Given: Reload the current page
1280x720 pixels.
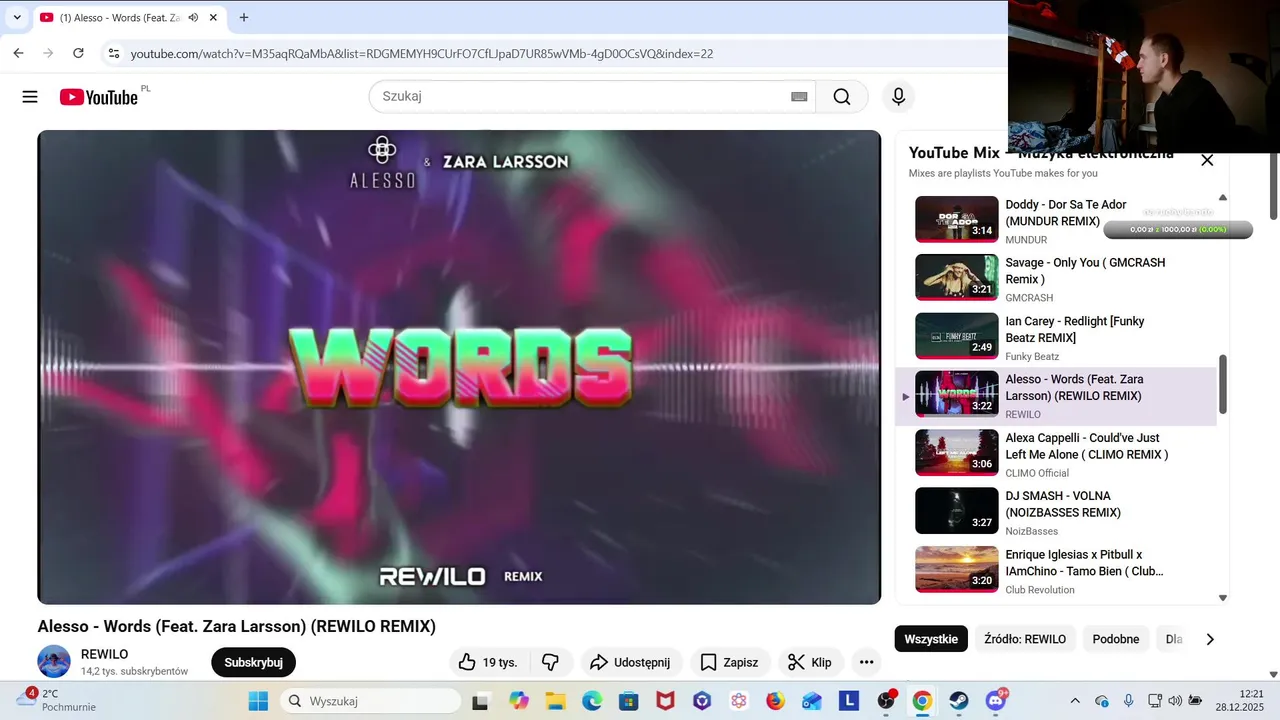Looking at the screenshot, I should [x=78, y=53].
